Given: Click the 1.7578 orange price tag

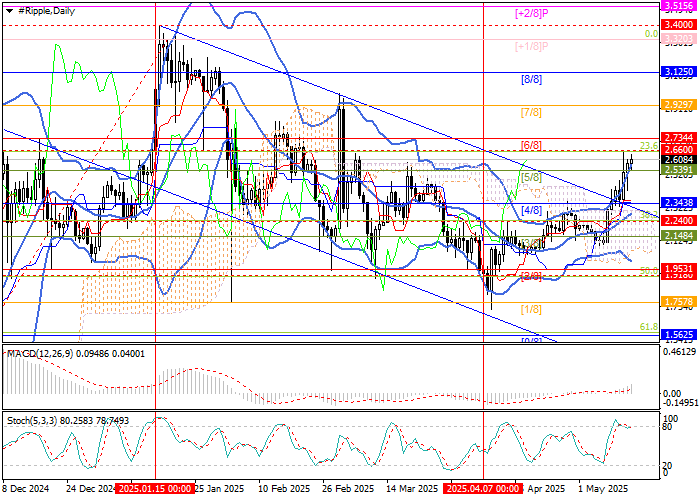Looking at the screenshot, I should click(x=679, y=301).
